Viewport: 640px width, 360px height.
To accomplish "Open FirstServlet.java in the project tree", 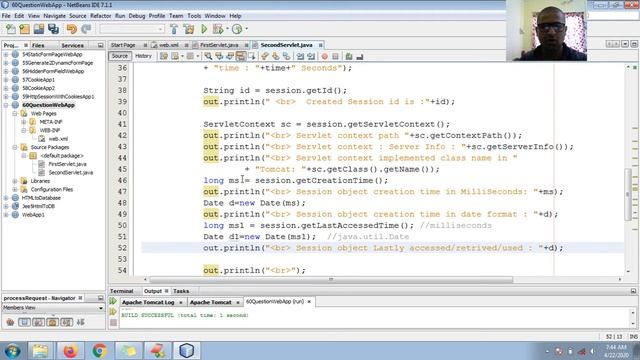I will tap(67, 164).
